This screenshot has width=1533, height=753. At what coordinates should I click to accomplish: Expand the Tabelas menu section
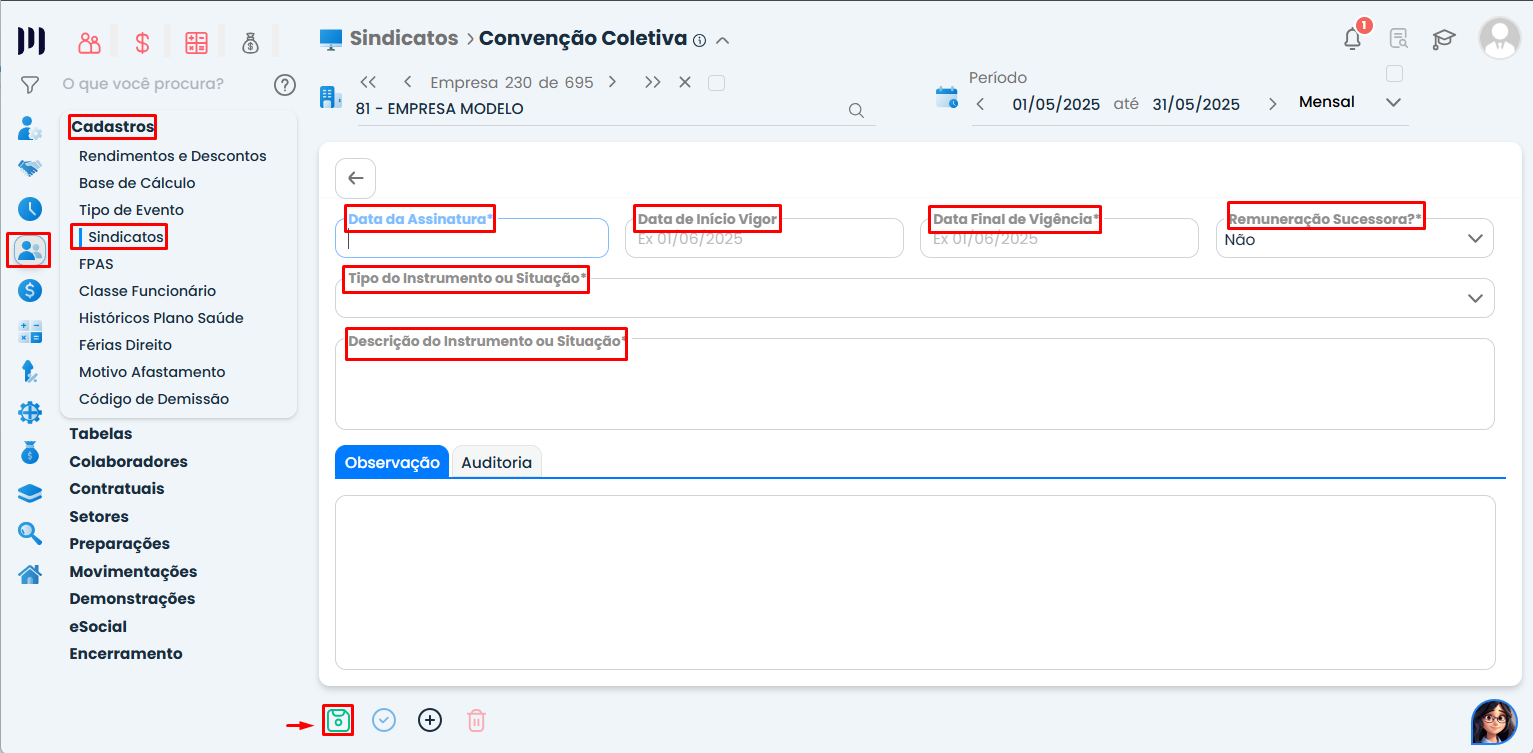point(101,434)
